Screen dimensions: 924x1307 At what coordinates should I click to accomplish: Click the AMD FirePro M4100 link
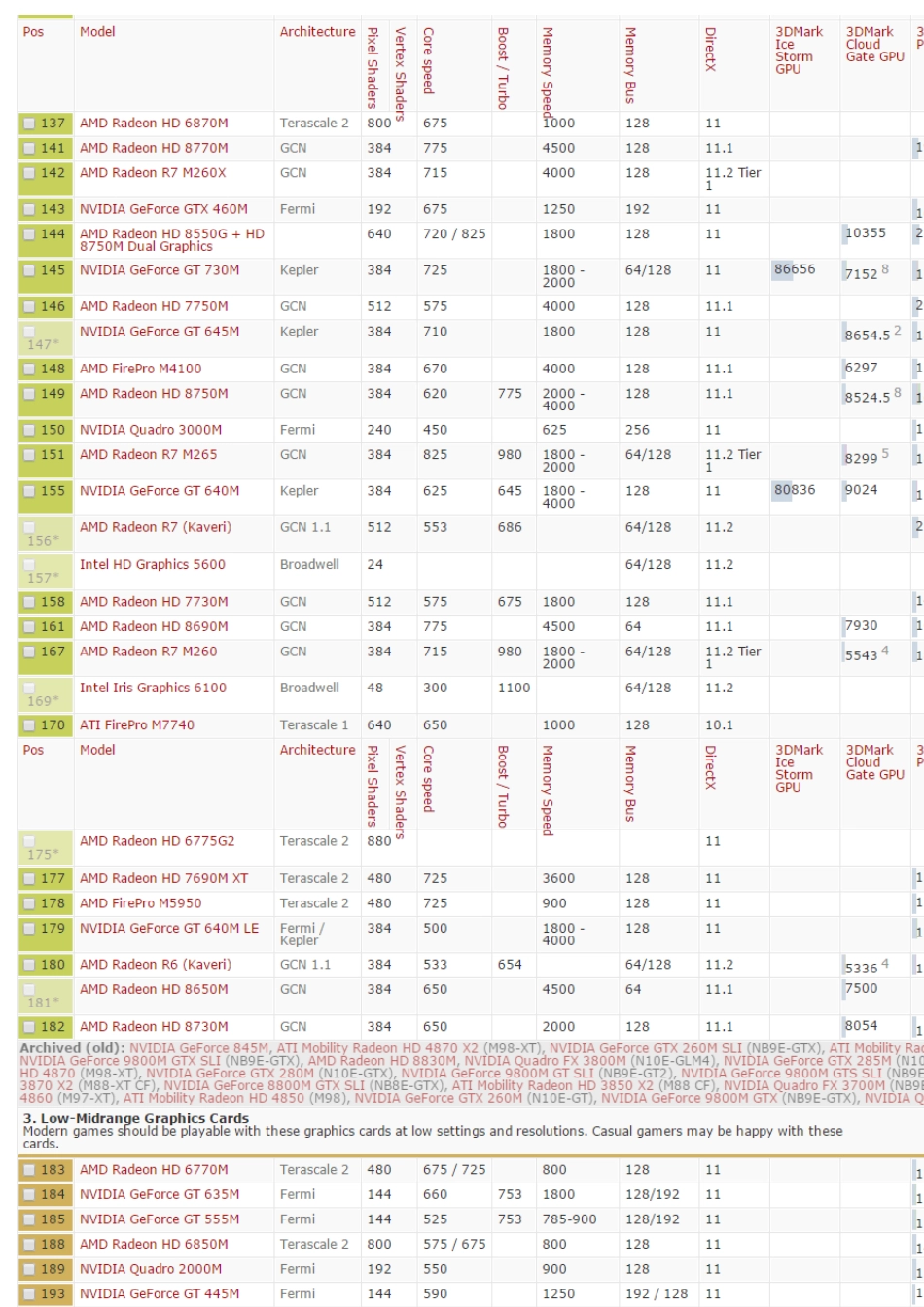(141, 369)
